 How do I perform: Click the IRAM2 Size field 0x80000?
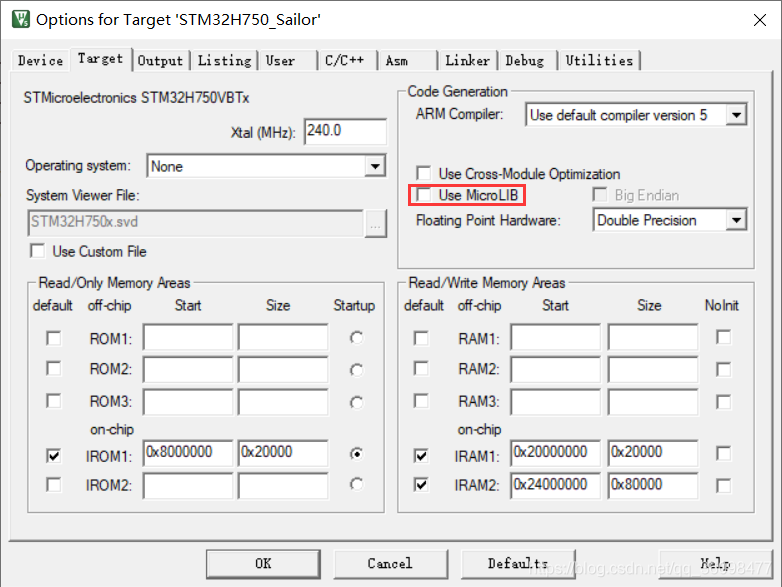click(x=652, y=485)
